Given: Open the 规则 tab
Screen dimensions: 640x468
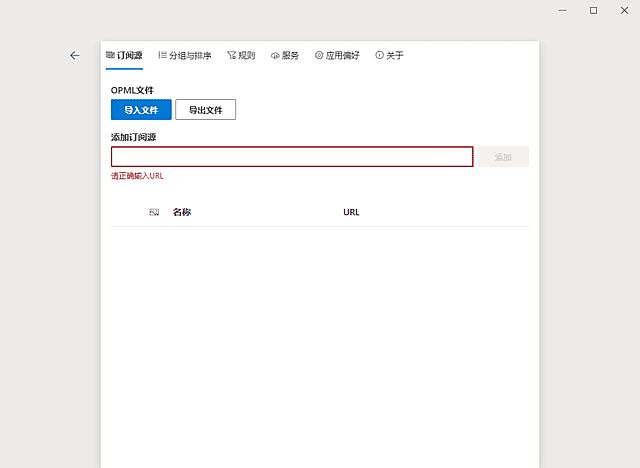Looking at the screenshot, I should point(245,56).
